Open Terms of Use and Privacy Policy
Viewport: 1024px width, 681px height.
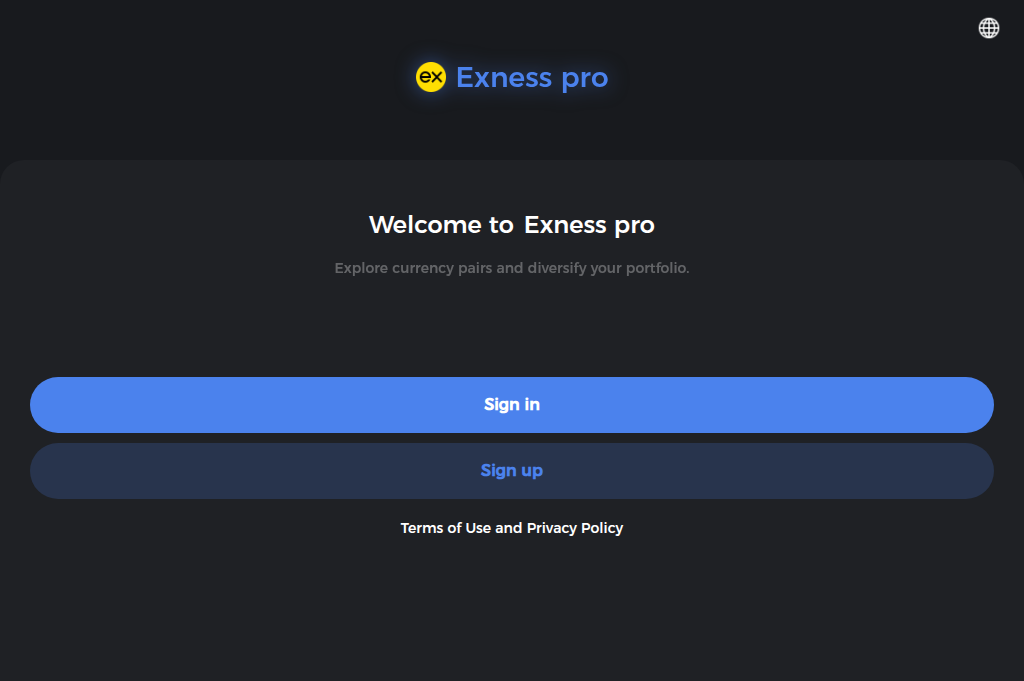point(512,527)
